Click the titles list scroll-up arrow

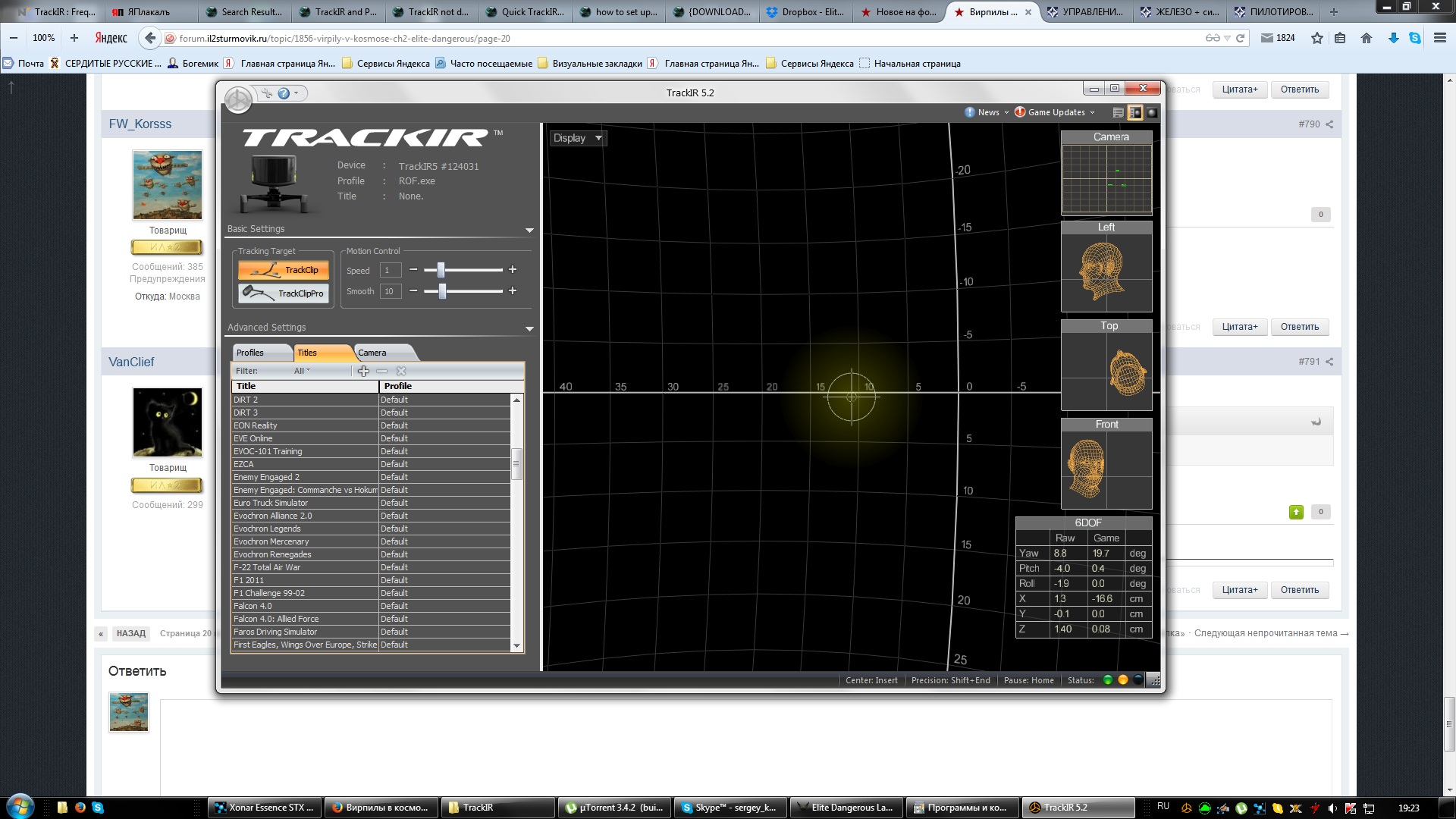click(x=517, y=400)
